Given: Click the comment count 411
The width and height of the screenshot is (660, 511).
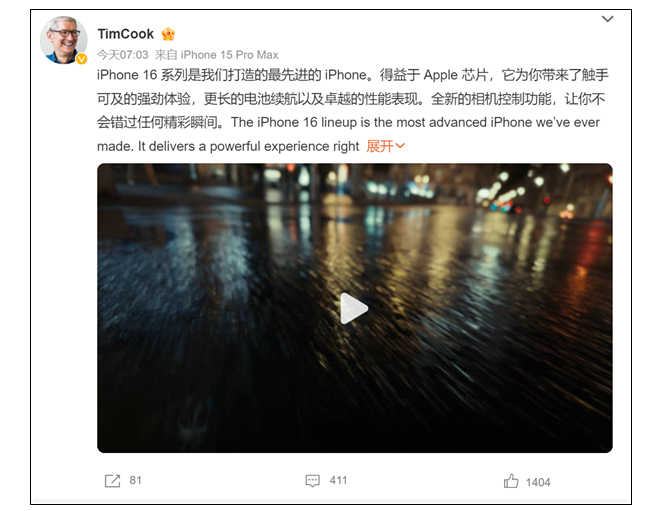Looking at the screenshot, I should click(338, 480).
